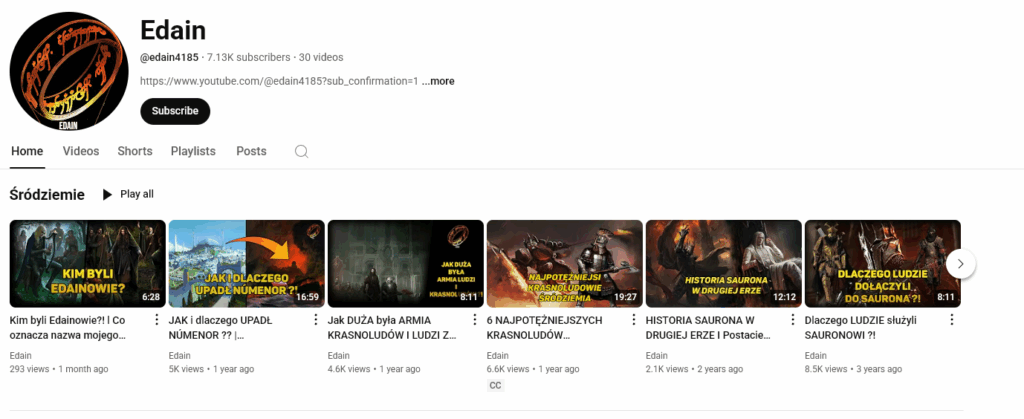Click the Play all triangle icon
The width and height of the screenshot is (1024, 419).
click(x=107, y=194)
